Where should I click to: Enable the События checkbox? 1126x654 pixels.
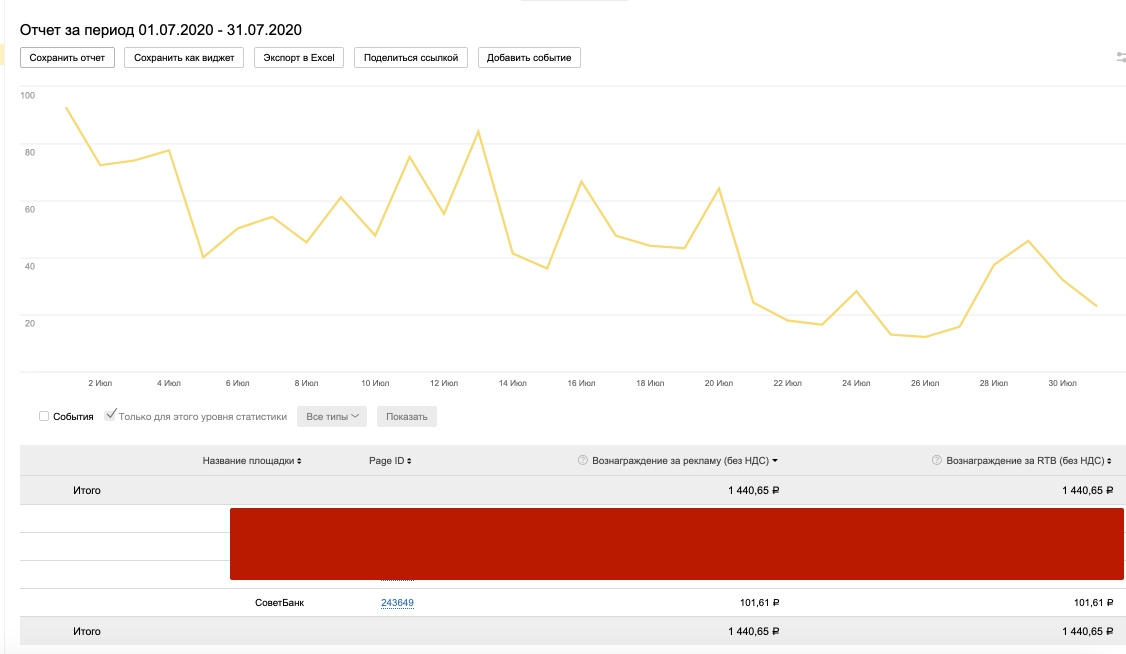coord(44,416)
